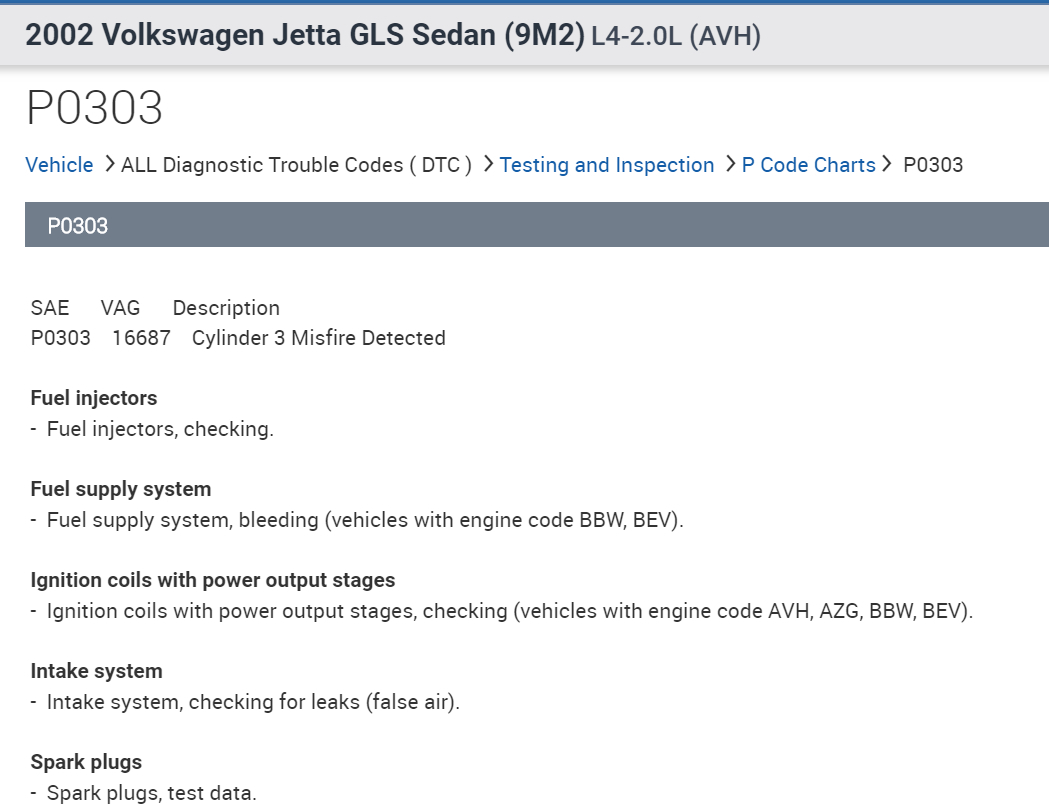Click the Cylinder 3 Misfire Detected description

coord(318,338)
